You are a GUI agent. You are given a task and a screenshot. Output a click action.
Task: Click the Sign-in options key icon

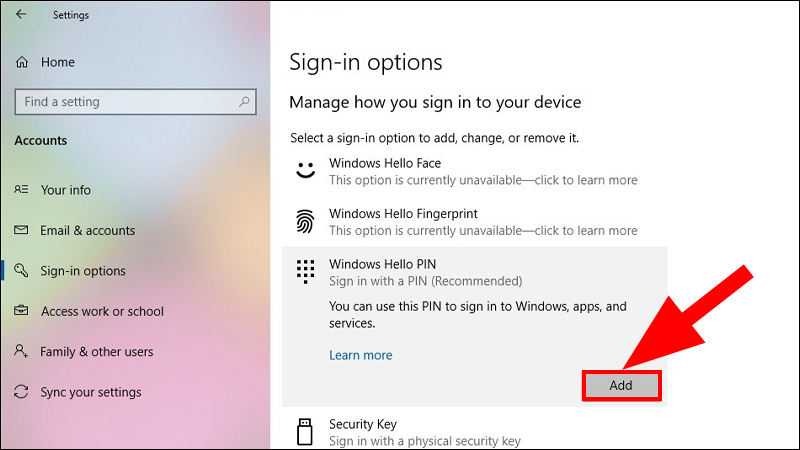click(x=21, y=271)
